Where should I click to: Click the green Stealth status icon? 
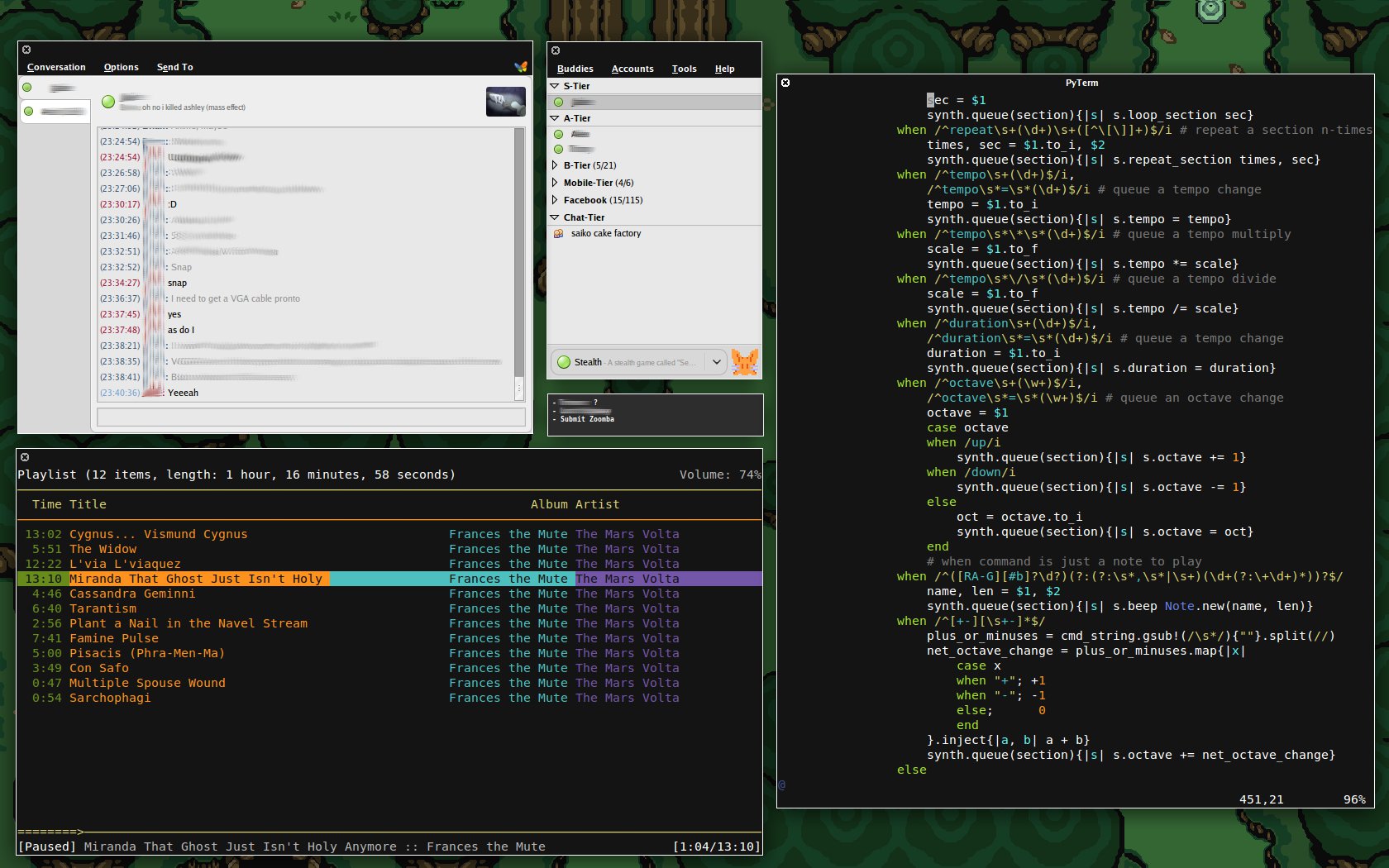564,362
